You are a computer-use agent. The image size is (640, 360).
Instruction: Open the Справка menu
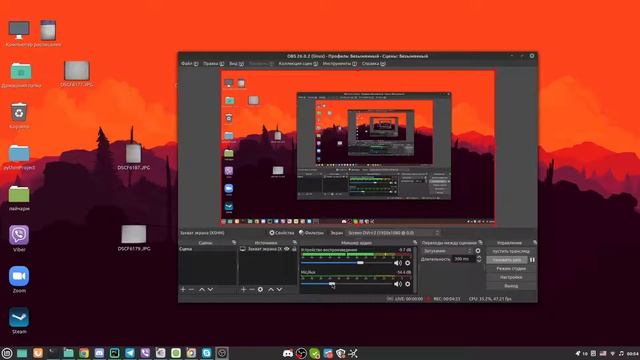pyautogui.click(x=373, y=64)
